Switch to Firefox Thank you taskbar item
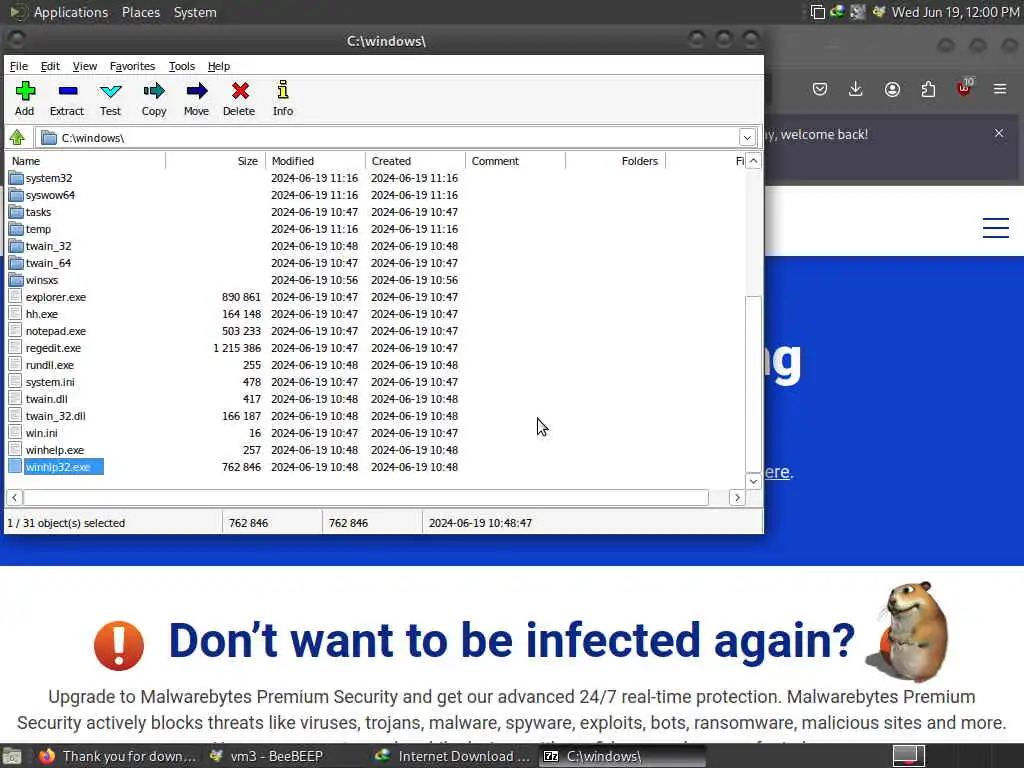 (x=118, y=756)
